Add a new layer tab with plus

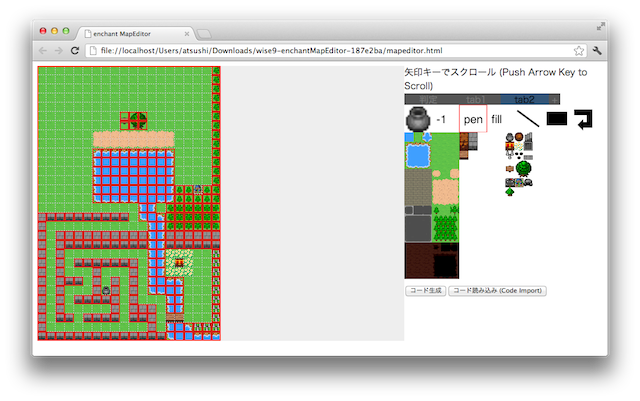coord(553,99)
